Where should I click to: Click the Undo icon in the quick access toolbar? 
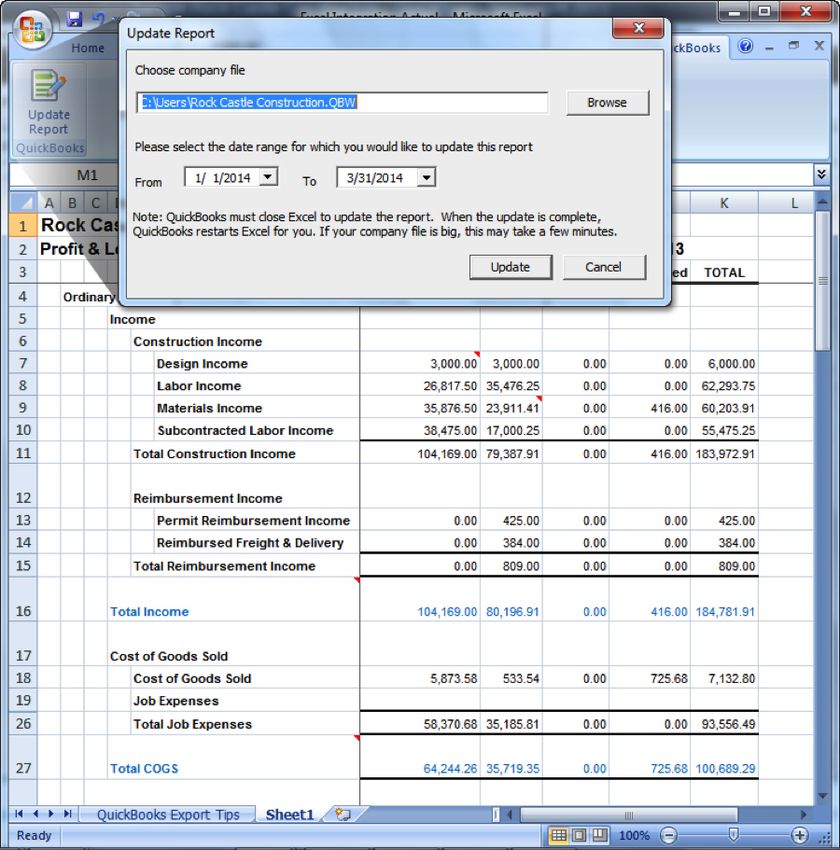[x=99, y=20]
